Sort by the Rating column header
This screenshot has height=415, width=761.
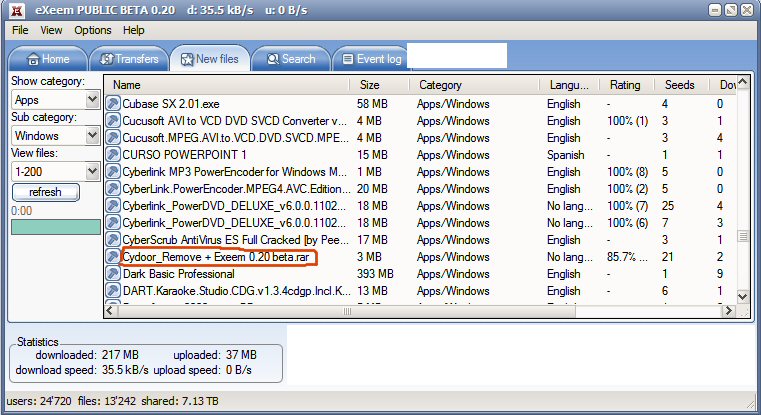click(x=627, y=85)
